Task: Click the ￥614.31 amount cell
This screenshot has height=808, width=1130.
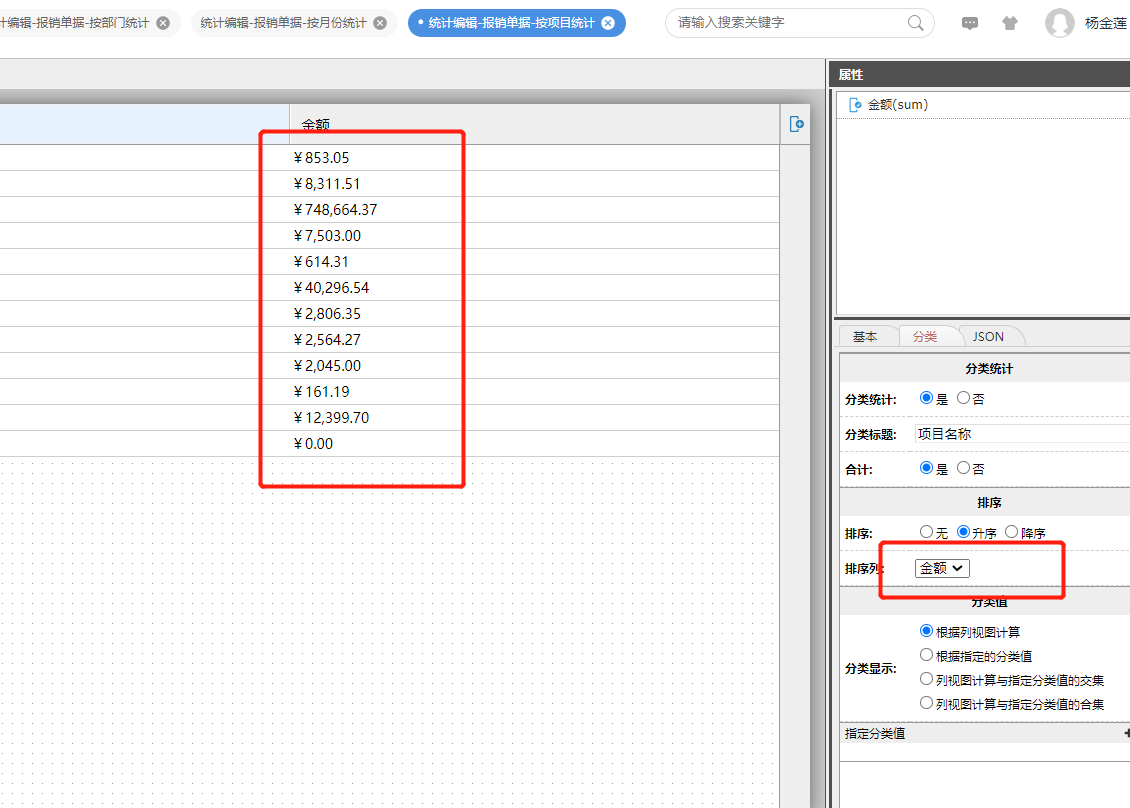Action: coord(534,262)
